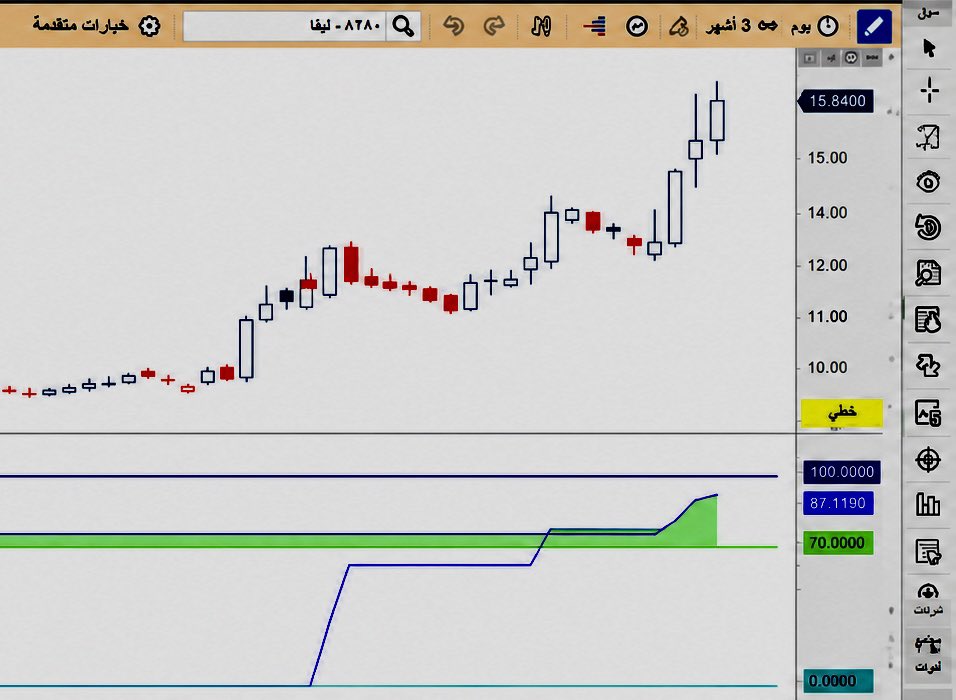This screenshot has height=700, width=956.
Task: Toggle the horizontal volume bars icon
Action: (594, 26)
